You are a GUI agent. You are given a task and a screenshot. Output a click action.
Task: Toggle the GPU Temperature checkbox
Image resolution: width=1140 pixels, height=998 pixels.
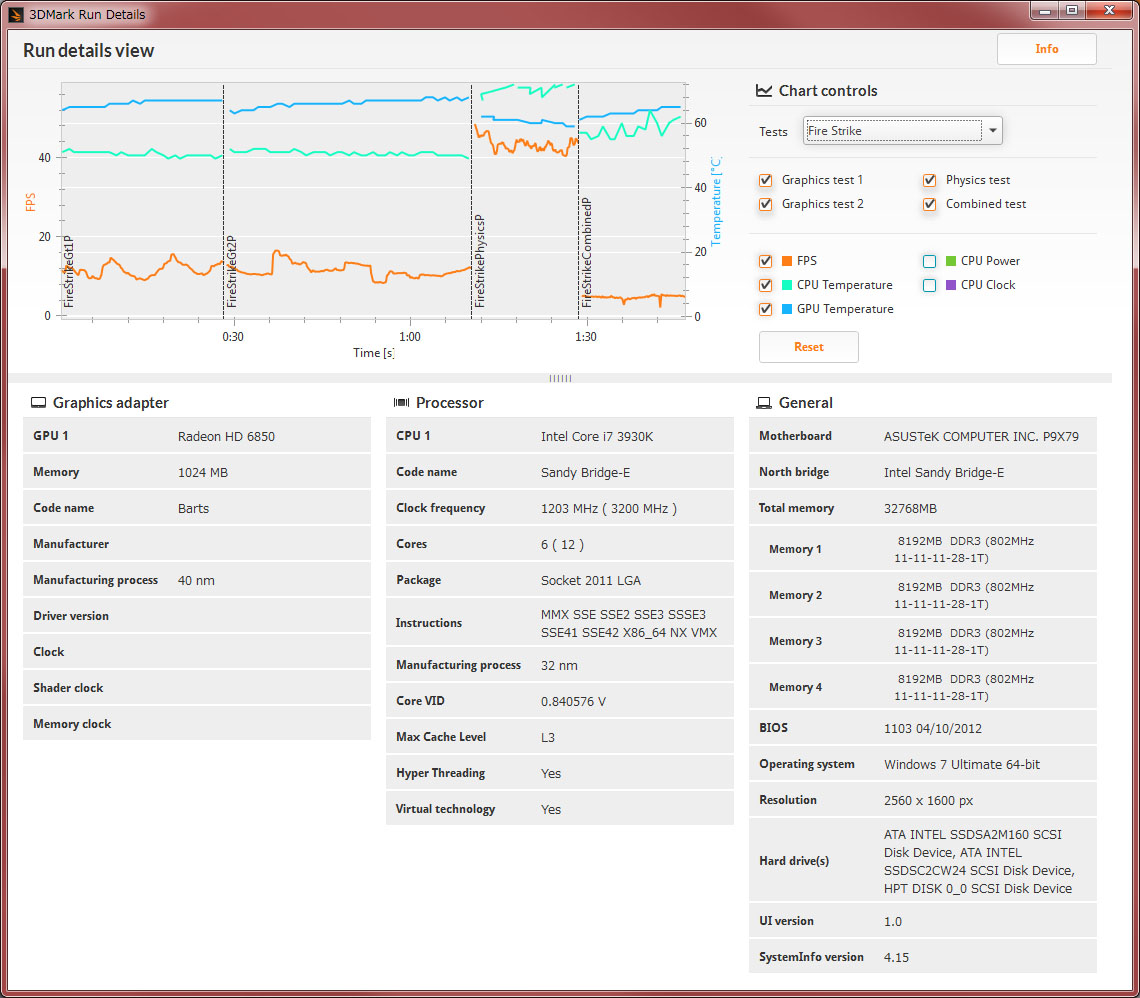click(x=766, y=309)
